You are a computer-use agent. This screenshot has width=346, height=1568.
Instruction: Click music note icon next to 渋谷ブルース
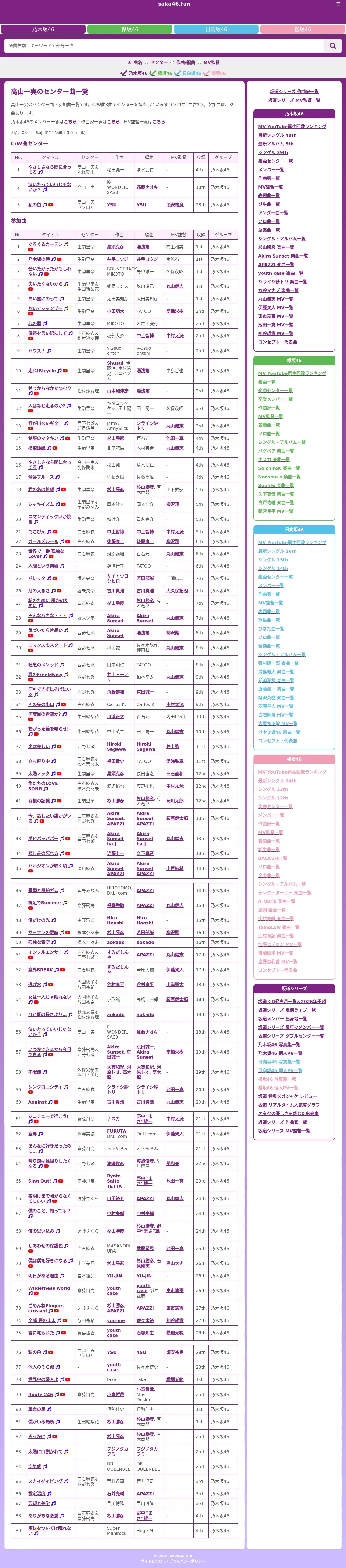pyautogui.click(x=58, y=477)
